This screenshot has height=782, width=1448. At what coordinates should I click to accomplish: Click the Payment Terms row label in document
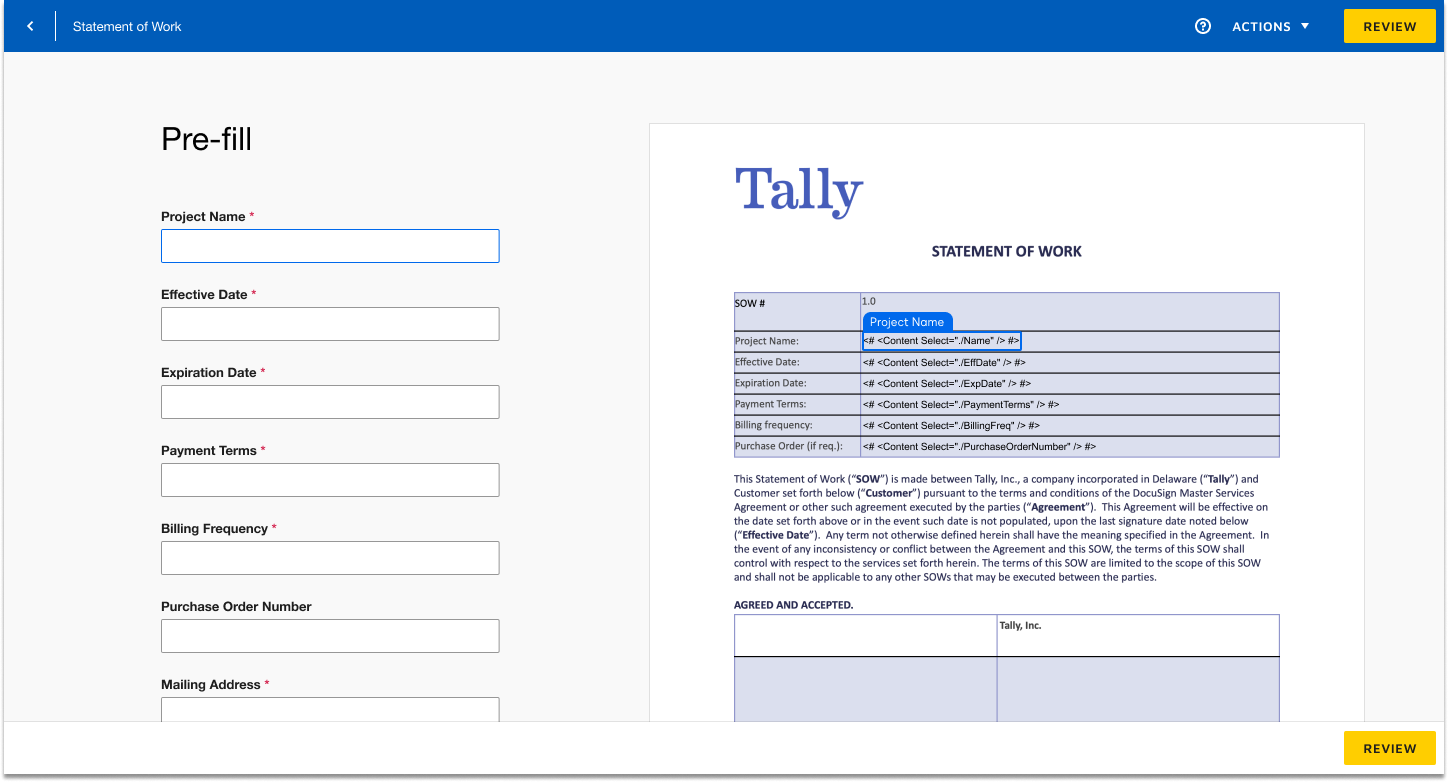point(770,404)
